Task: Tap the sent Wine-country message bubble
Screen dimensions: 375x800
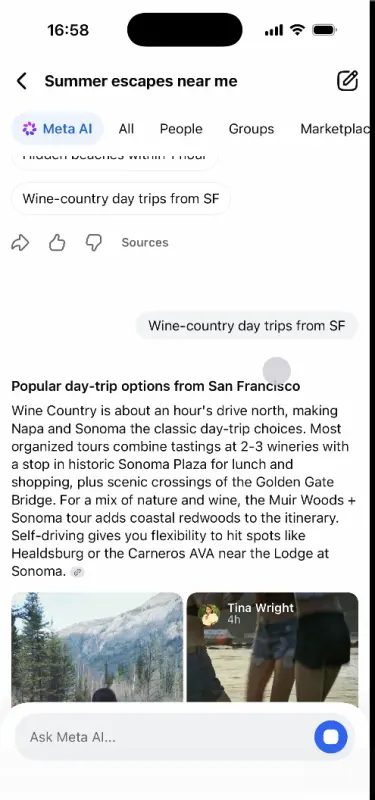Action: tap(247, 326)
